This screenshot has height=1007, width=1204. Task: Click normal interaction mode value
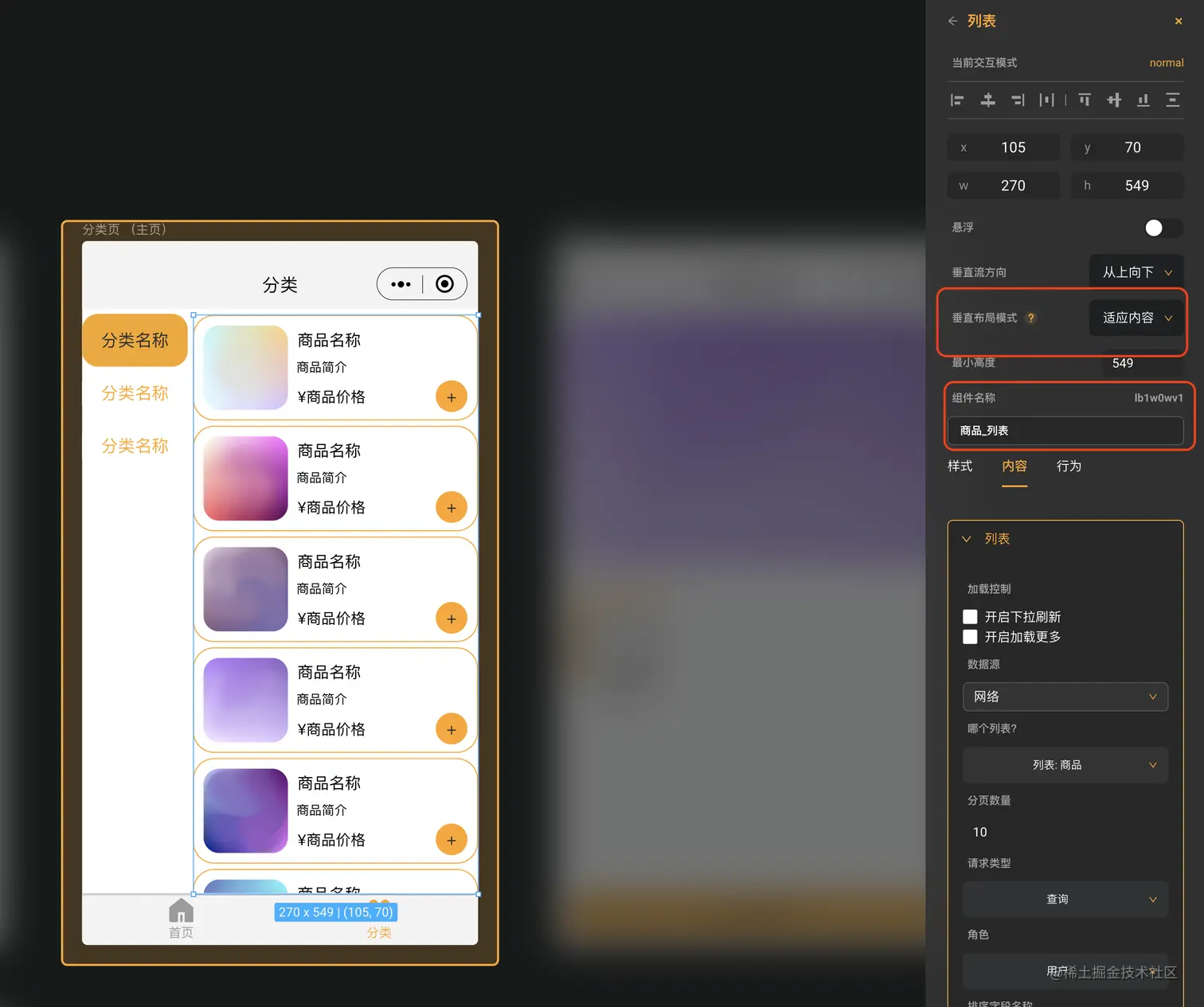pyautogui.click(x=1167, y=63)
